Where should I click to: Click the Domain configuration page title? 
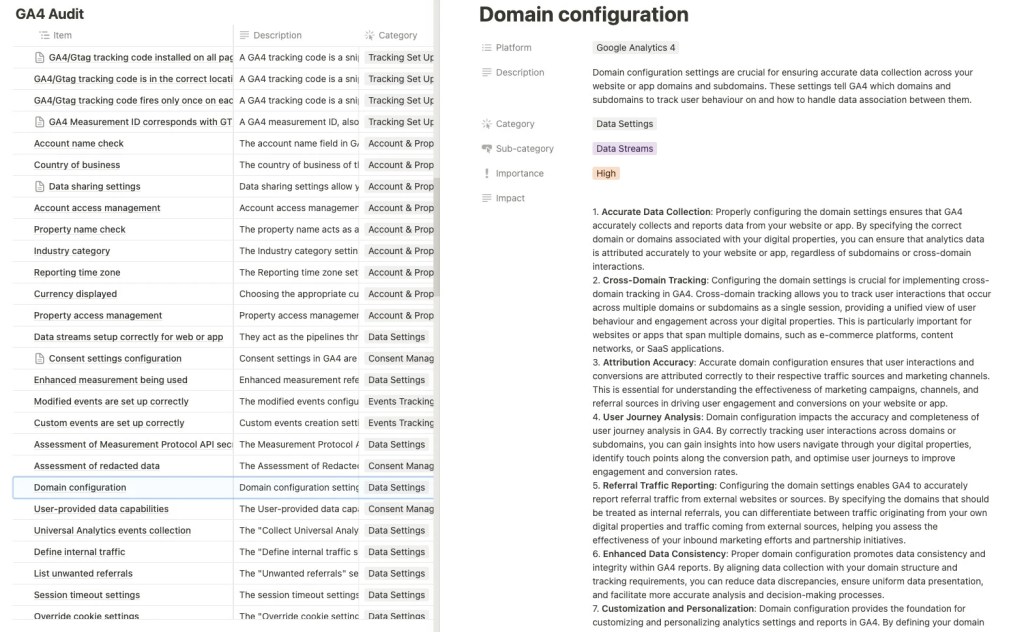point(583,15)
